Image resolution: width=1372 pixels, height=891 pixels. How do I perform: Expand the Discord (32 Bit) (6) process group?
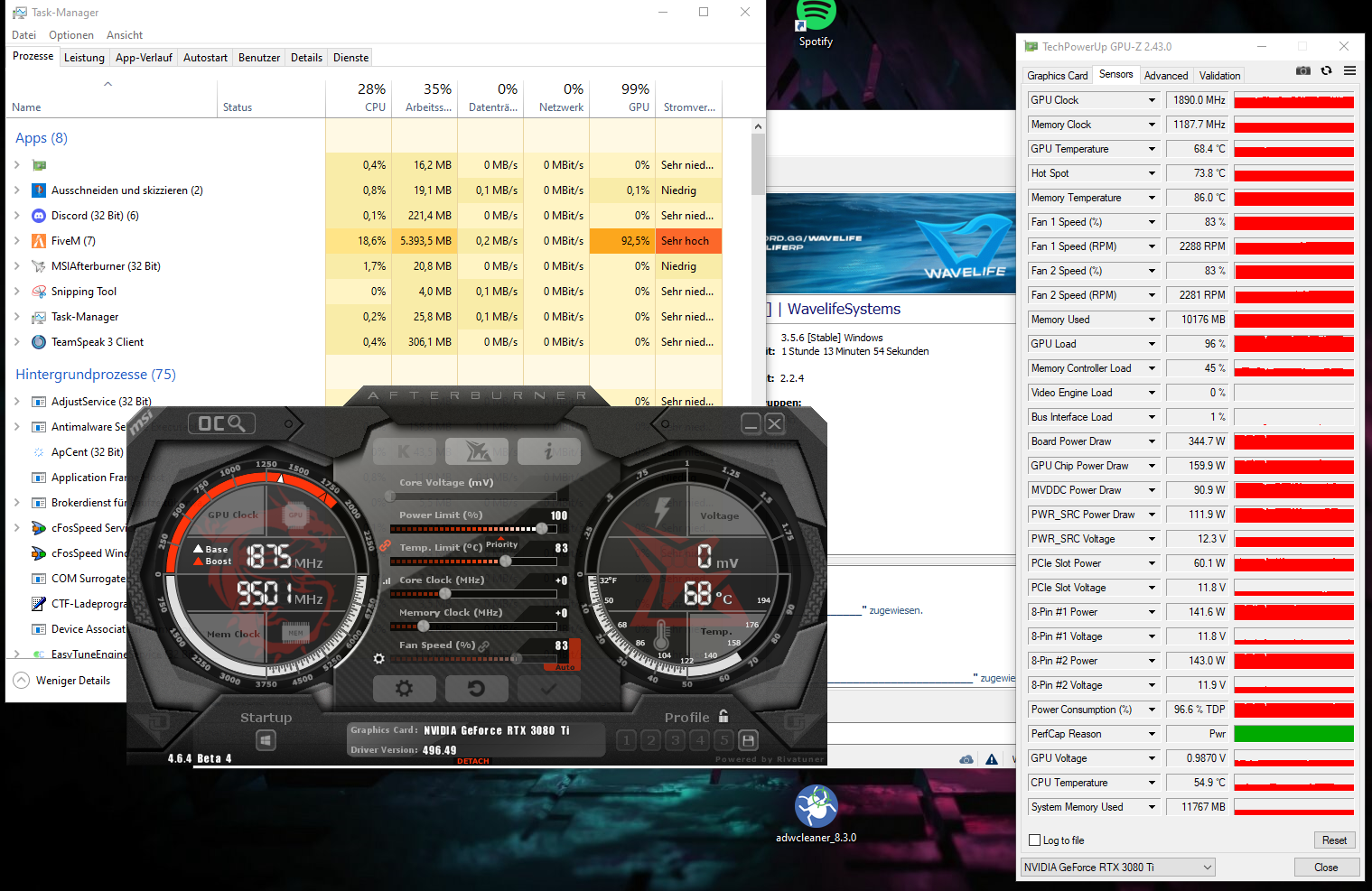[17, 216]
